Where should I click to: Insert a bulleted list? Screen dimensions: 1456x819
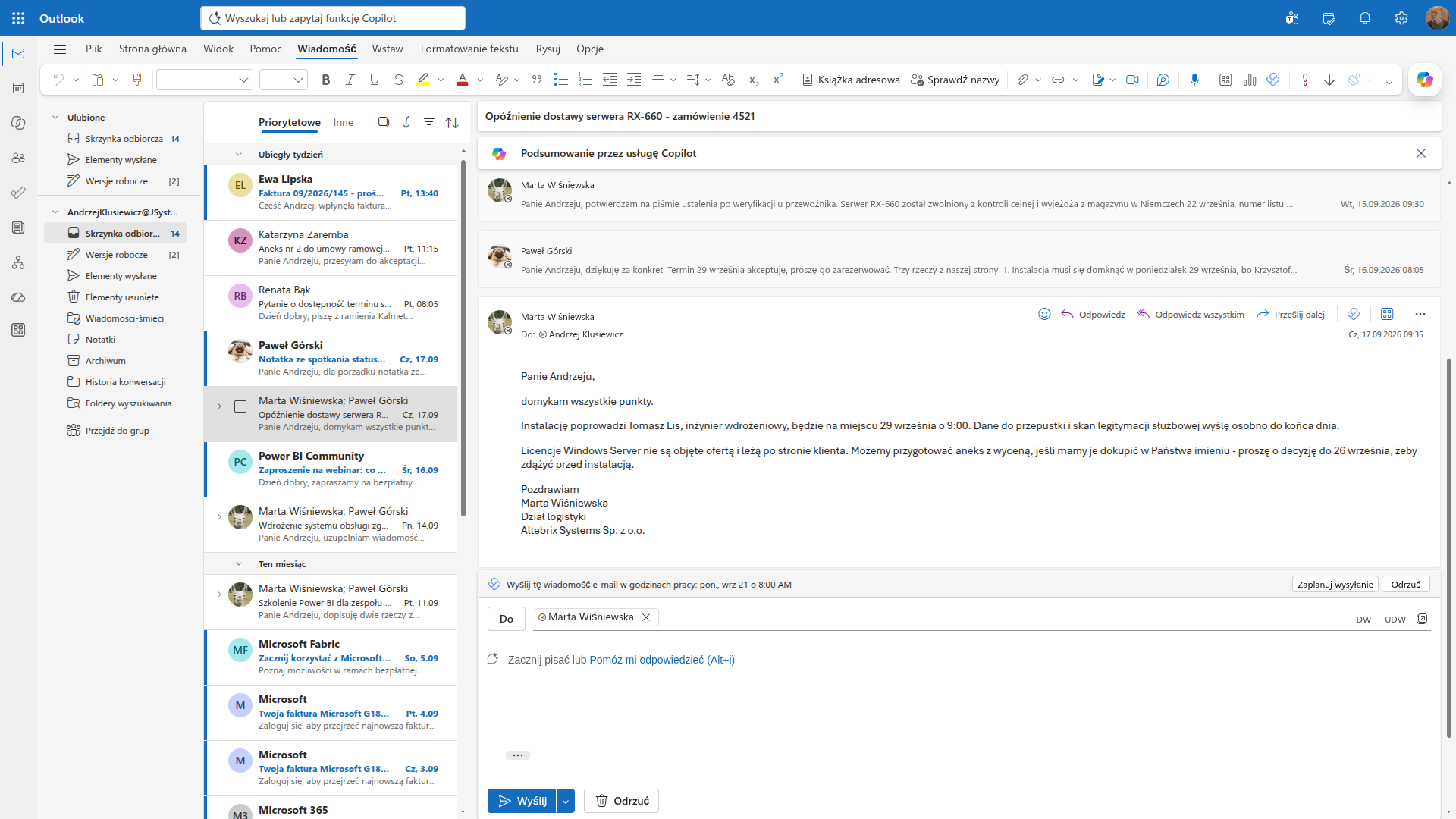[561, 80]
